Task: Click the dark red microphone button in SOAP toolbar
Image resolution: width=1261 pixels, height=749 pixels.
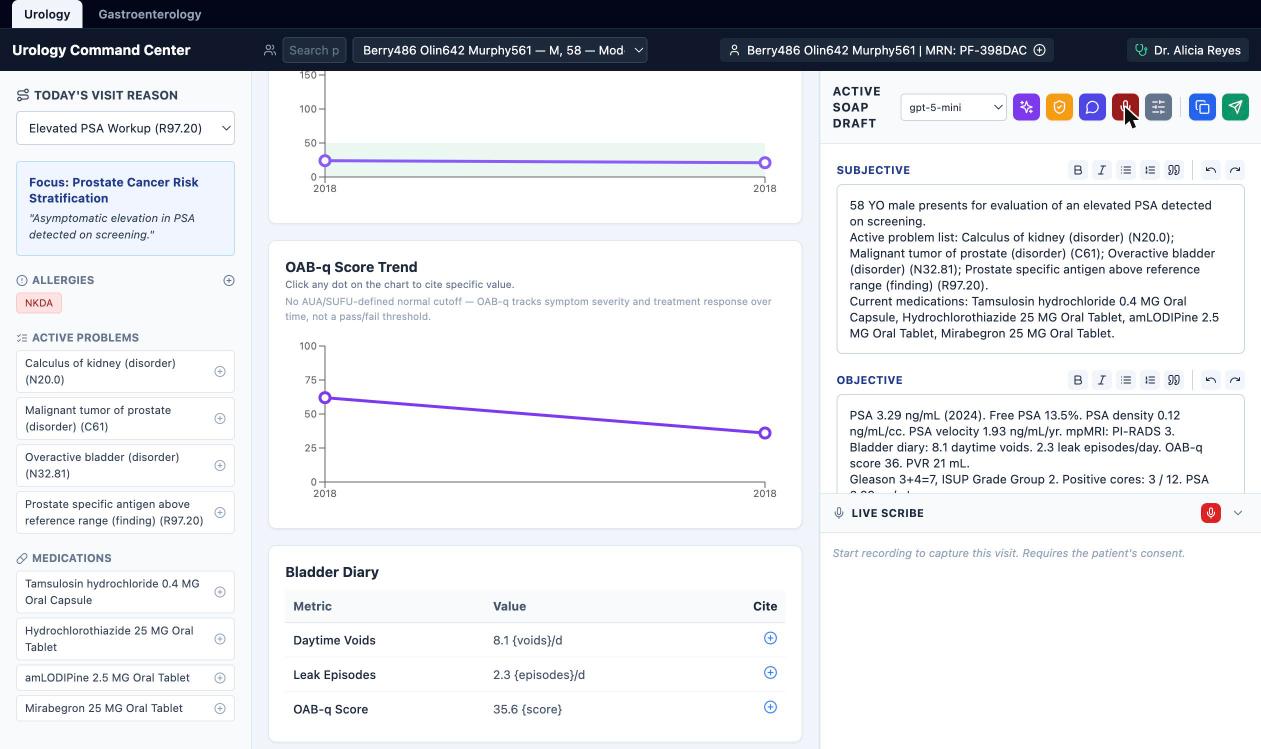Action: (x=1125, y=107)
